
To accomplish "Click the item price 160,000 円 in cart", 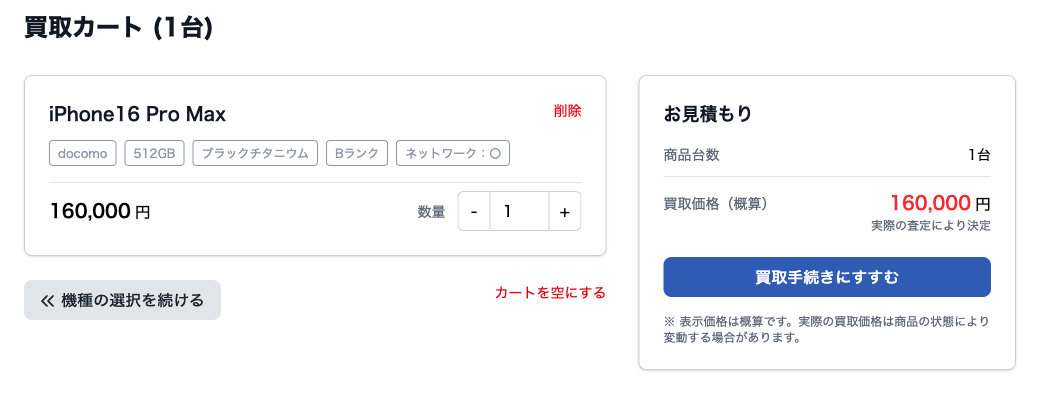I will [x=100, y=212].
